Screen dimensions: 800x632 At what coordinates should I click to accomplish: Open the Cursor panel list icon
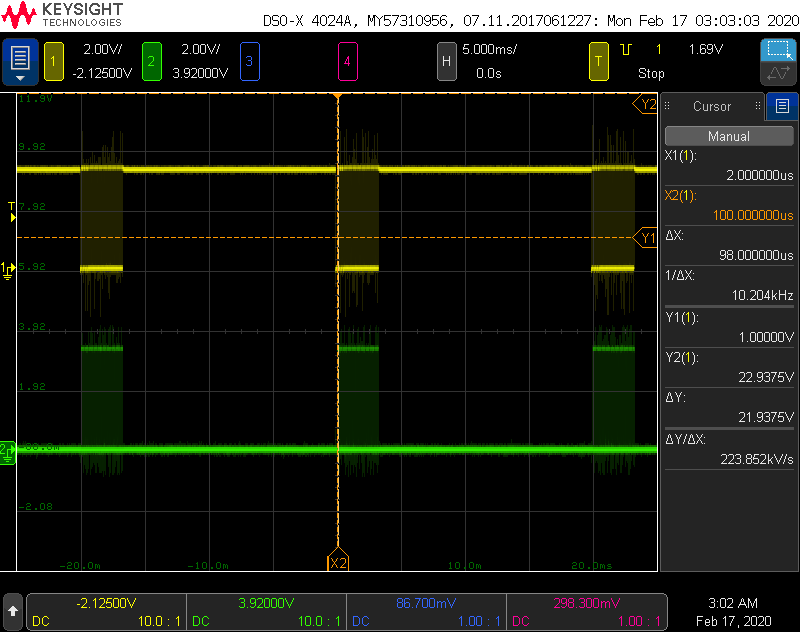(782, 106)
